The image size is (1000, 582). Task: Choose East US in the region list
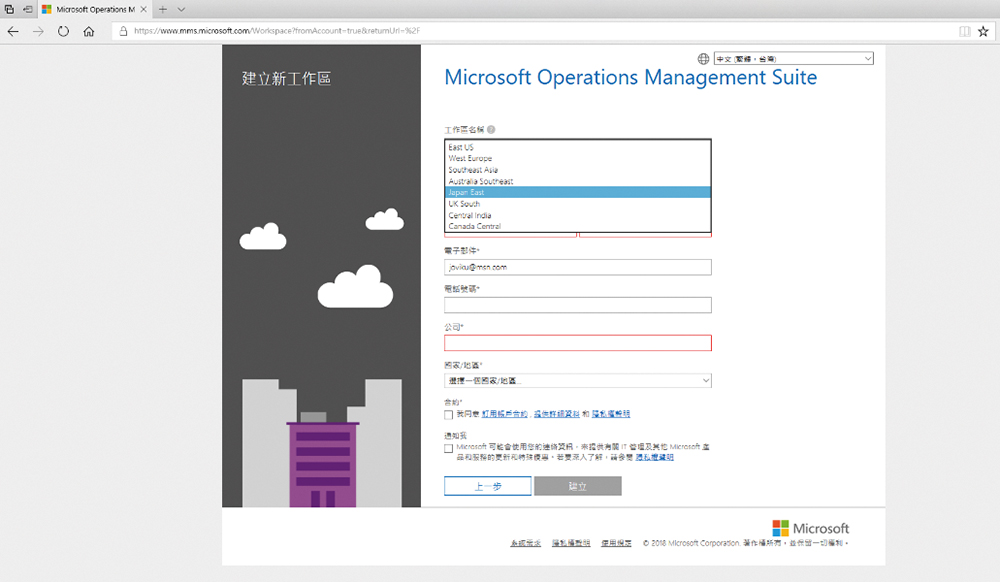[578, 147]
